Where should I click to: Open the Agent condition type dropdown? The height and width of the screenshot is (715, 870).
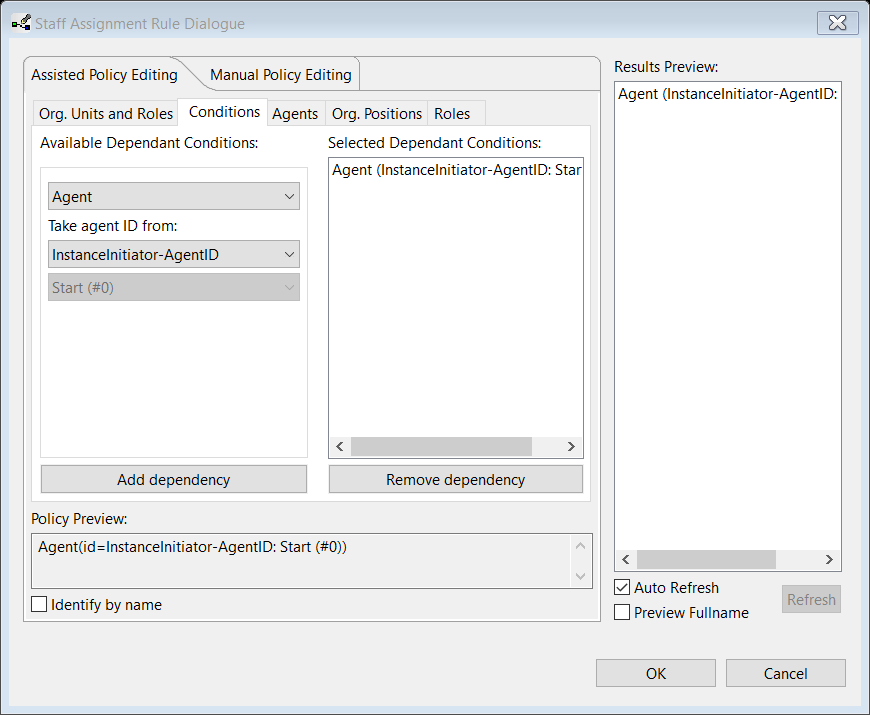click(x=173, y=196)
